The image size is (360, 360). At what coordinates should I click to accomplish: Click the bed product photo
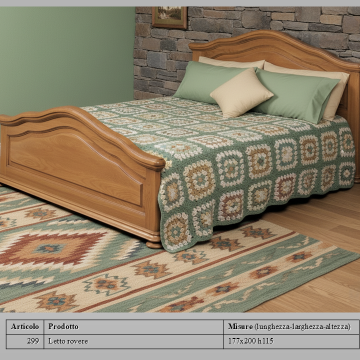180,159
